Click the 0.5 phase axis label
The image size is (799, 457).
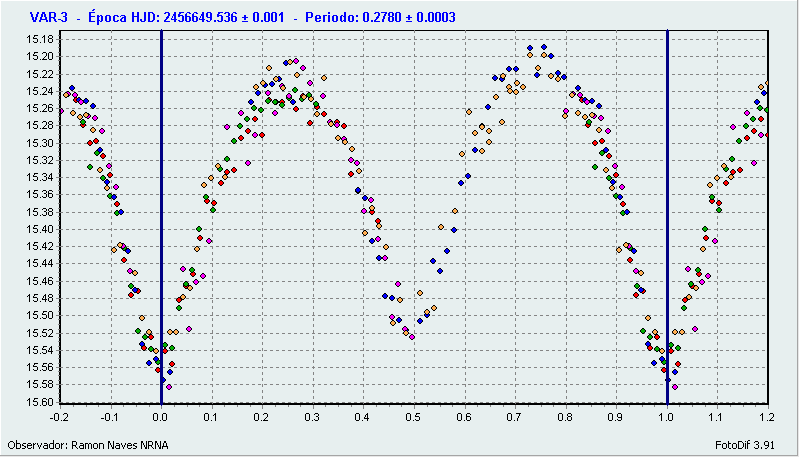point(413,417)
